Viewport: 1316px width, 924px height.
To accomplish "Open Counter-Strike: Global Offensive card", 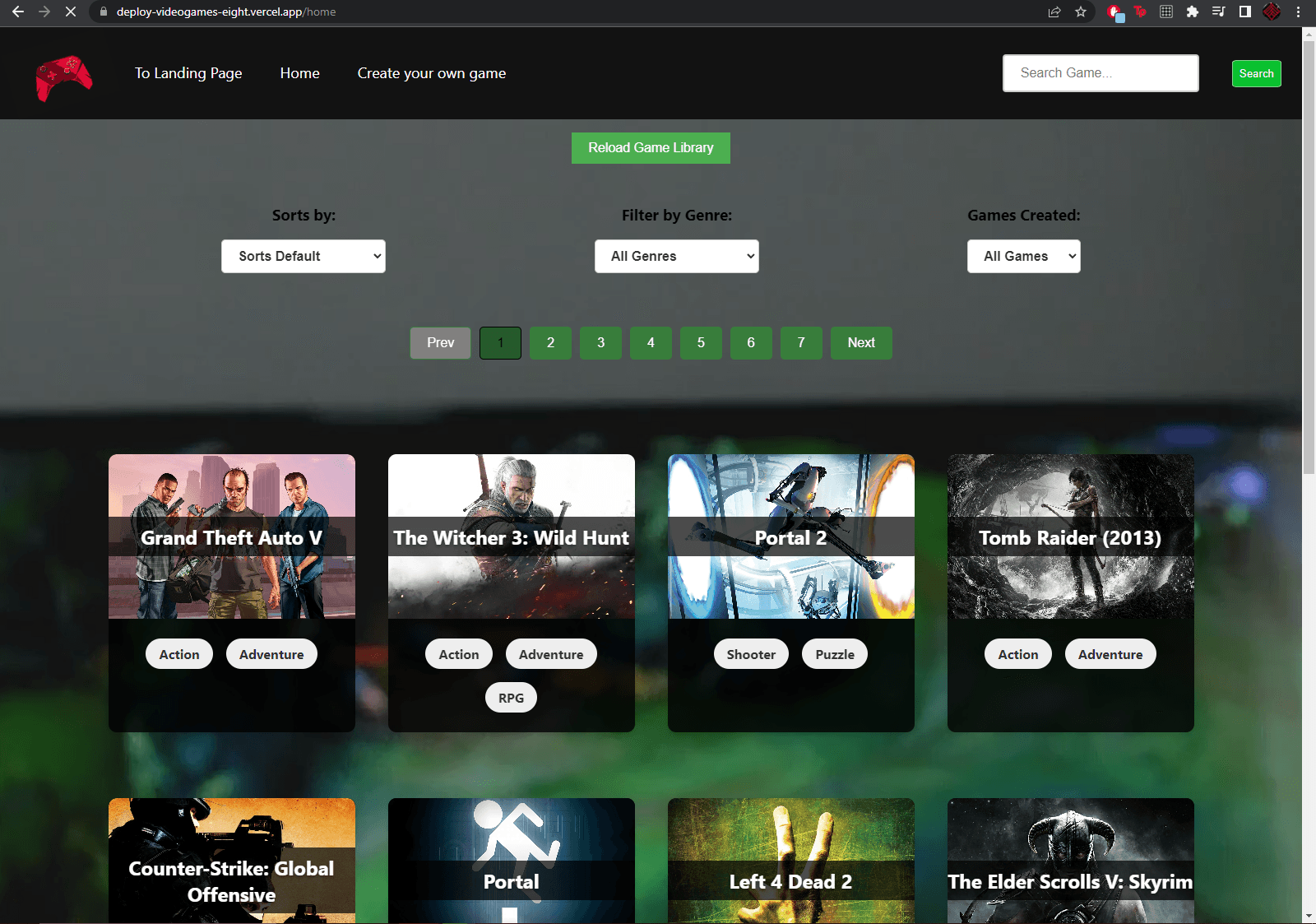I will [232, 861].
